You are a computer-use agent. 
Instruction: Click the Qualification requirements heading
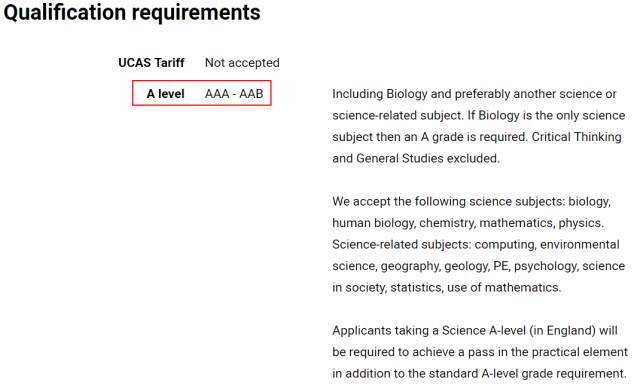[132, 13]
